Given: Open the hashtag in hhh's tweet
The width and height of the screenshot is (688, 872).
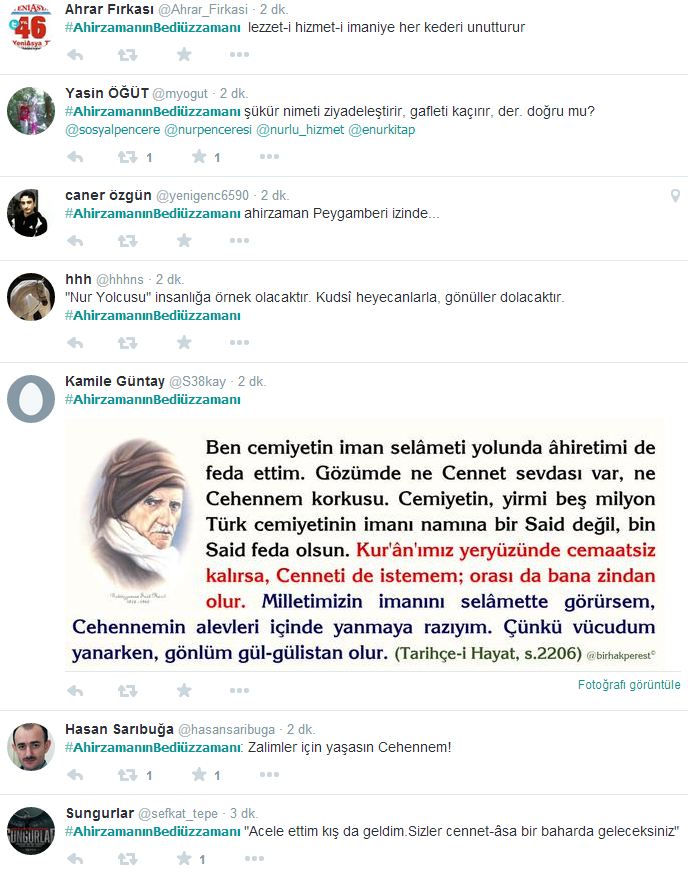Looking at the screenshot, I should [153, 315].
